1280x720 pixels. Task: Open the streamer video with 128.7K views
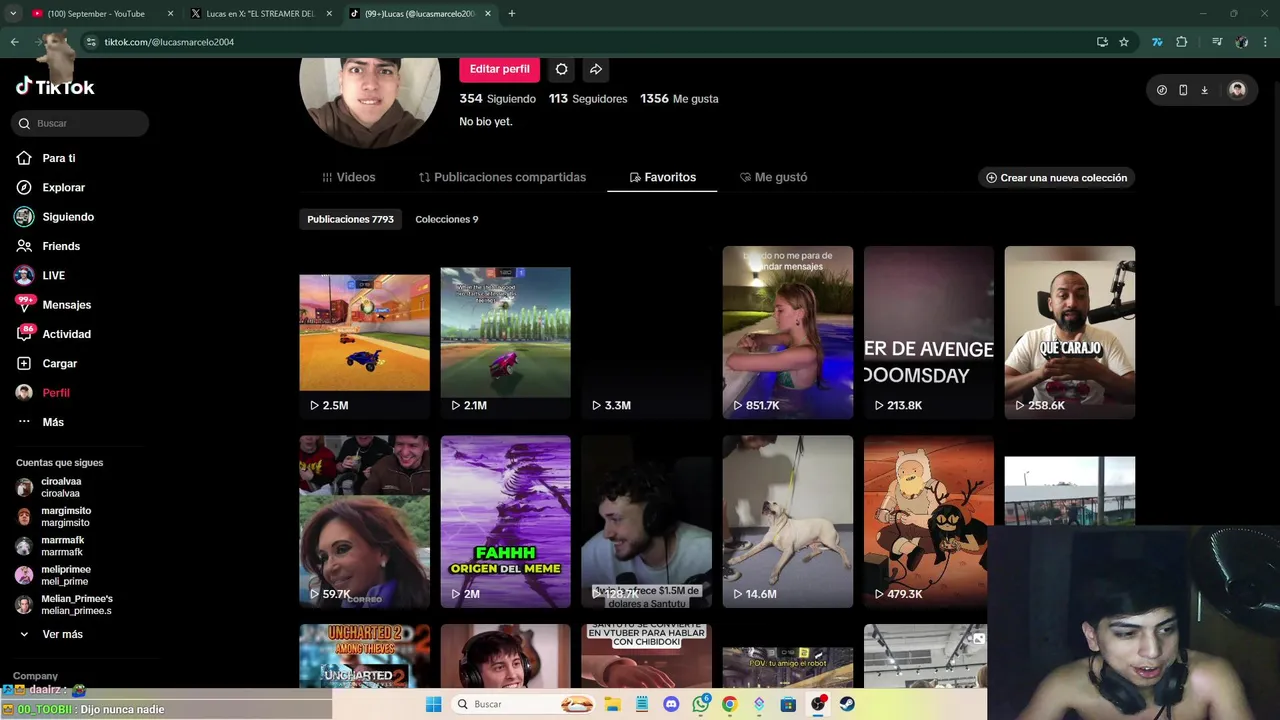[x=646, y=521]
